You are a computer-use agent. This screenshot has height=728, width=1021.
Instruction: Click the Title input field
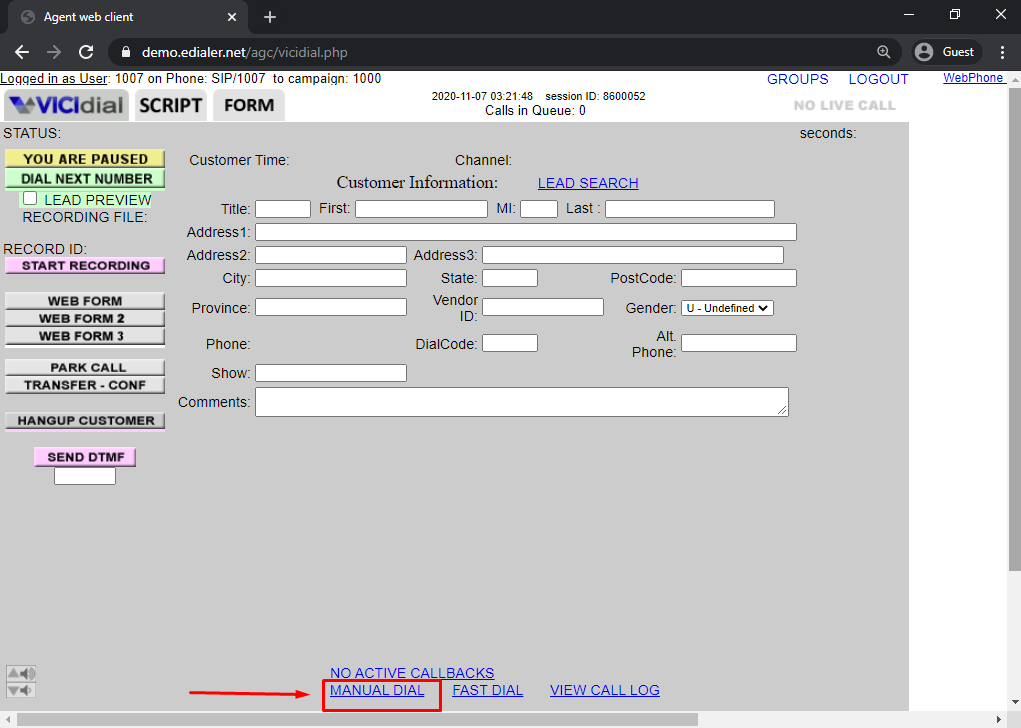(283, 209)
